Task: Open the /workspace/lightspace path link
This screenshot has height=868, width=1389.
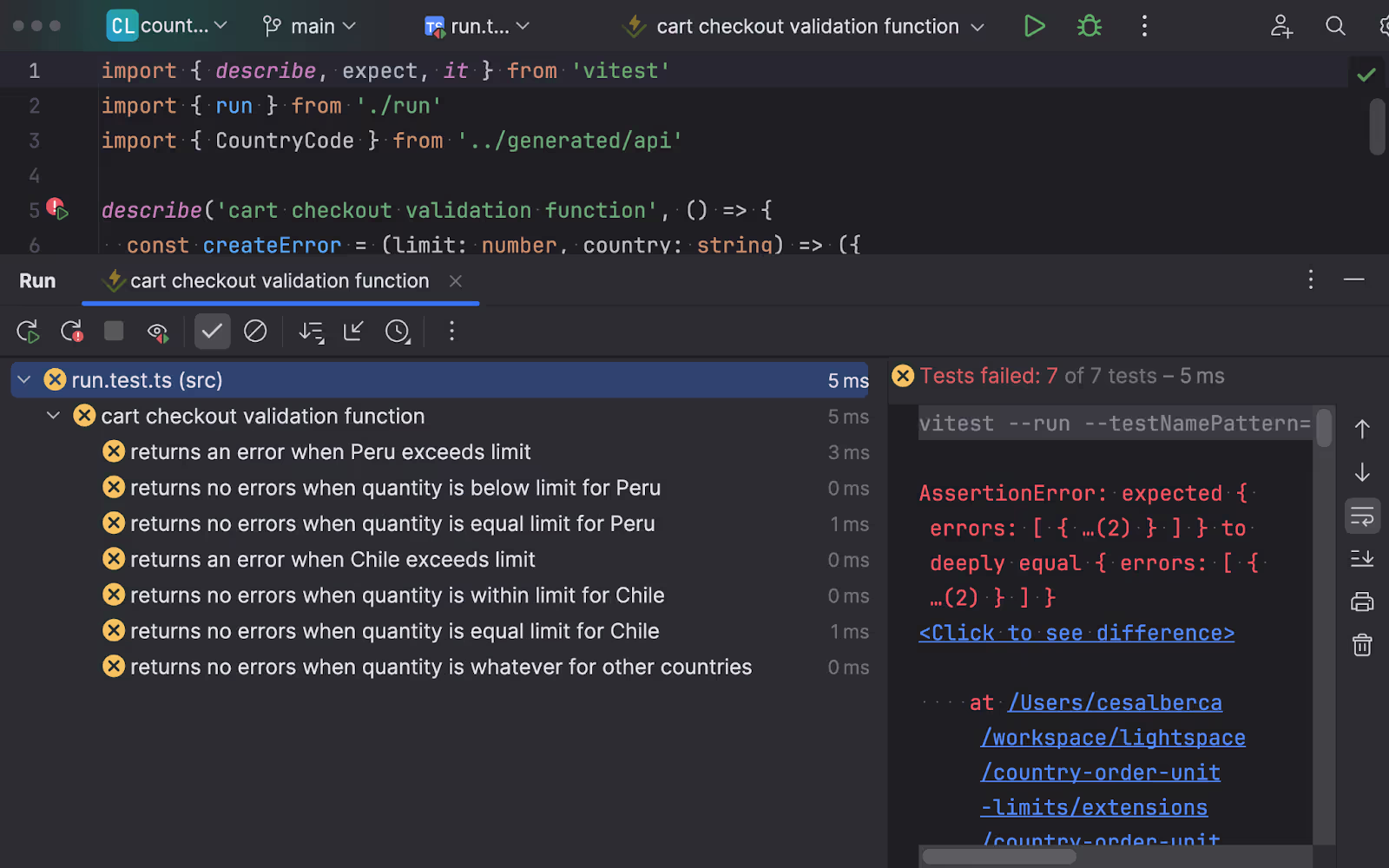Action: point(1113,737)
